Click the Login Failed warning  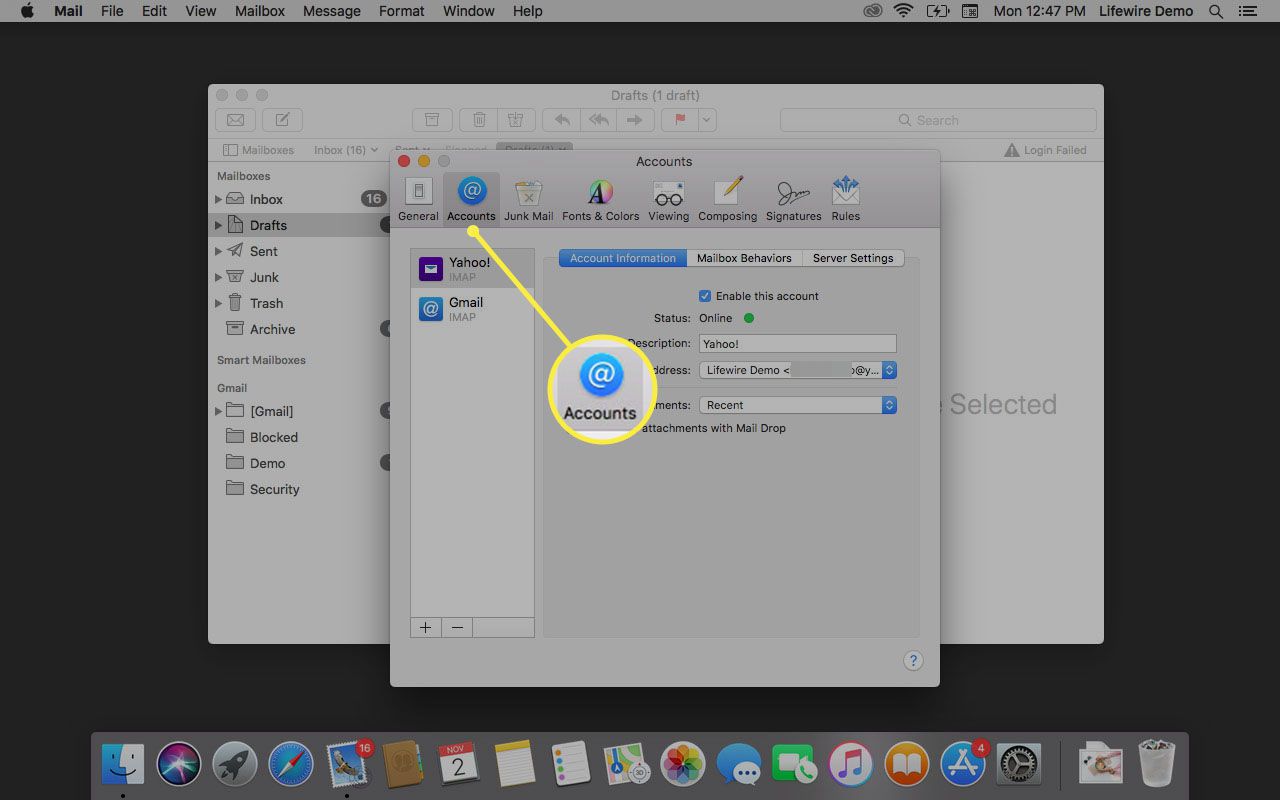(1046, 150)
